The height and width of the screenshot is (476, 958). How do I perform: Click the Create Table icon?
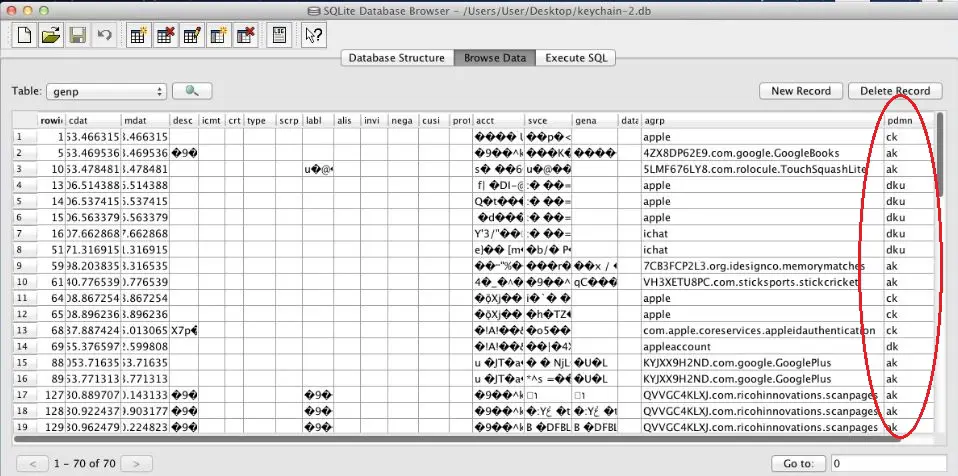click(139, 36)
